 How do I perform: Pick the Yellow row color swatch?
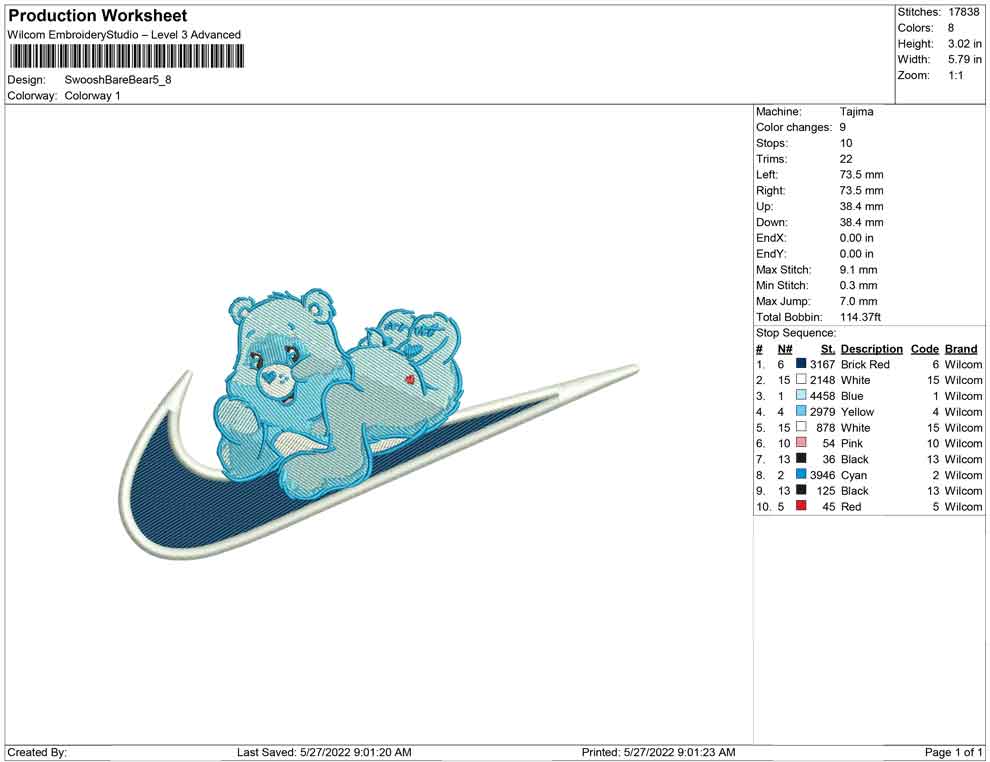click(801, 411)
